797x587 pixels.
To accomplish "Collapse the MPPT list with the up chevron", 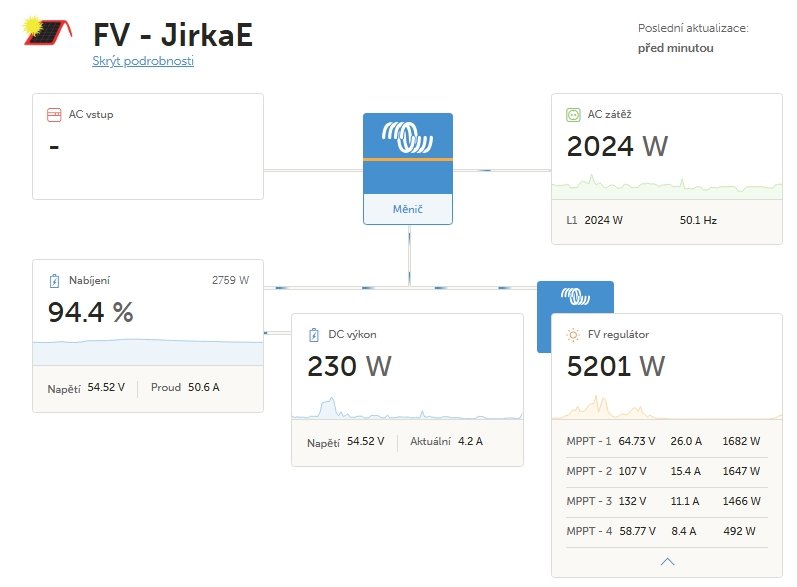I will pos(667,562).
